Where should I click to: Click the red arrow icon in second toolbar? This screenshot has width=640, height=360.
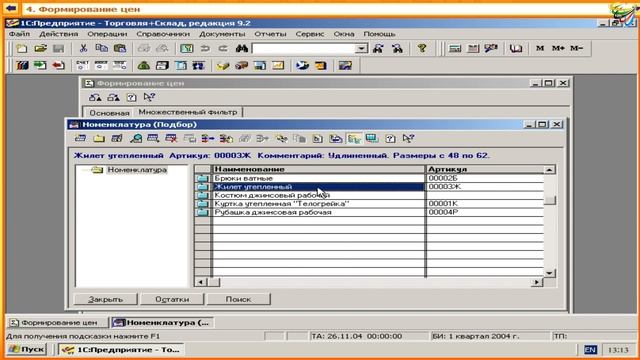(58, 65)
